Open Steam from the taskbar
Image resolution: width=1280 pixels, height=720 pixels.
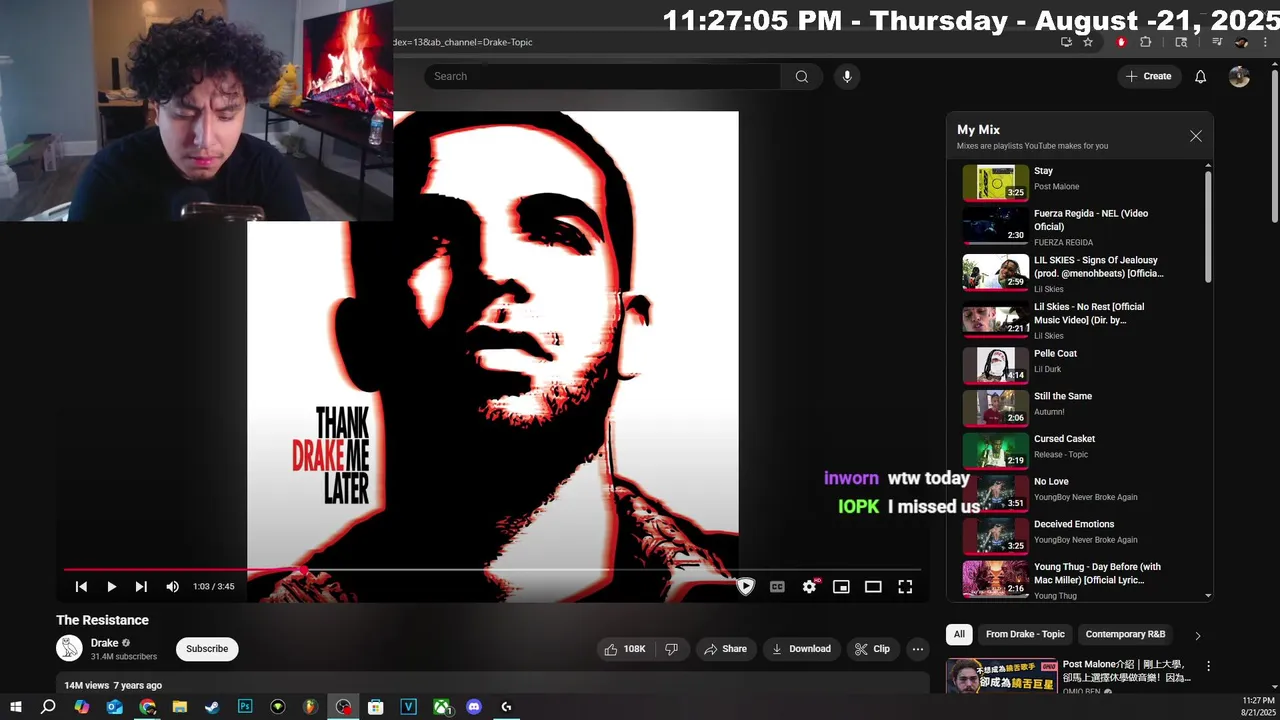(212, 707)
